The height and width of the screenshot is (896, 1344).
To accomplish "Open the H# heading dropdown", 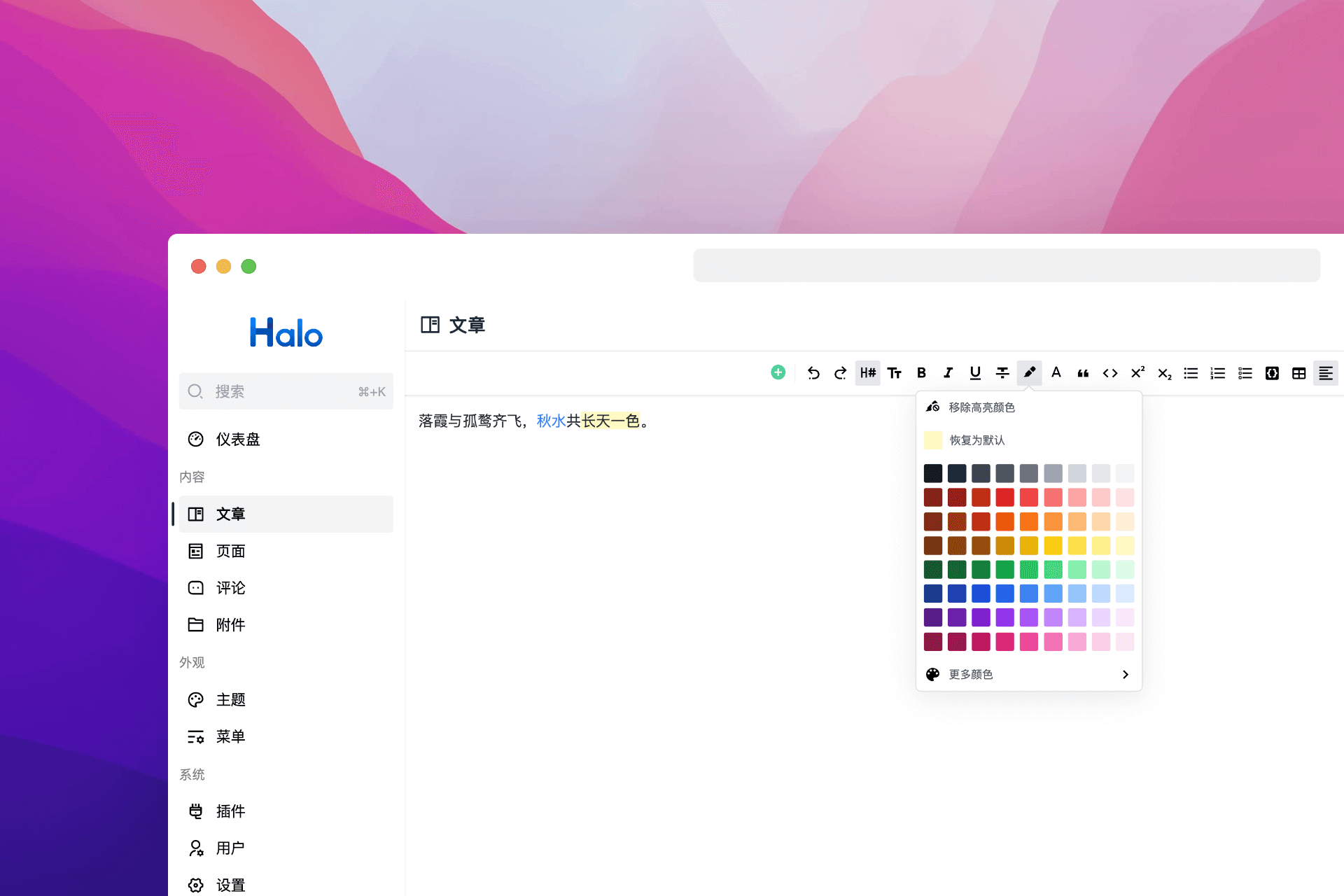I will (x=867, y=373).
